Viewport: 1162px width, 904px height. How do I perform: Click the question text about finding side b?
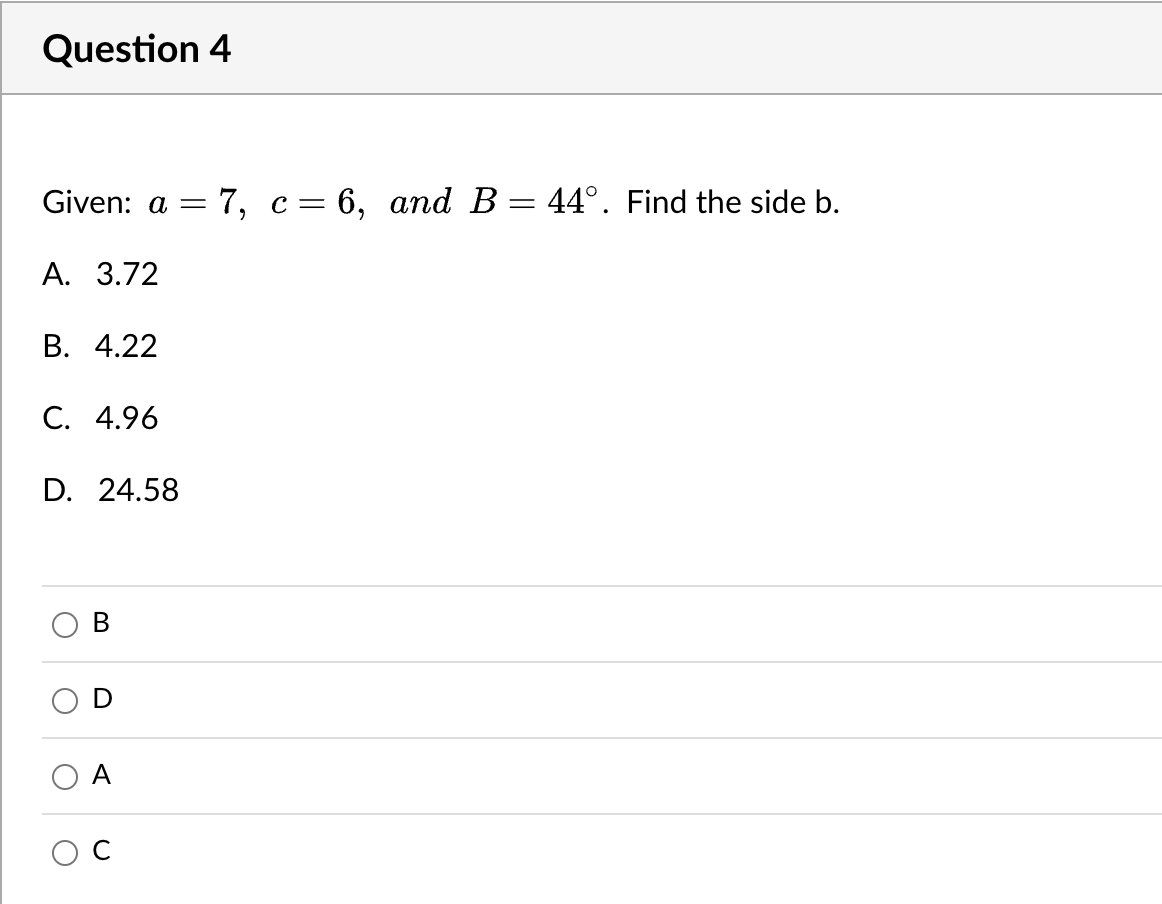[x=440, y=201]
